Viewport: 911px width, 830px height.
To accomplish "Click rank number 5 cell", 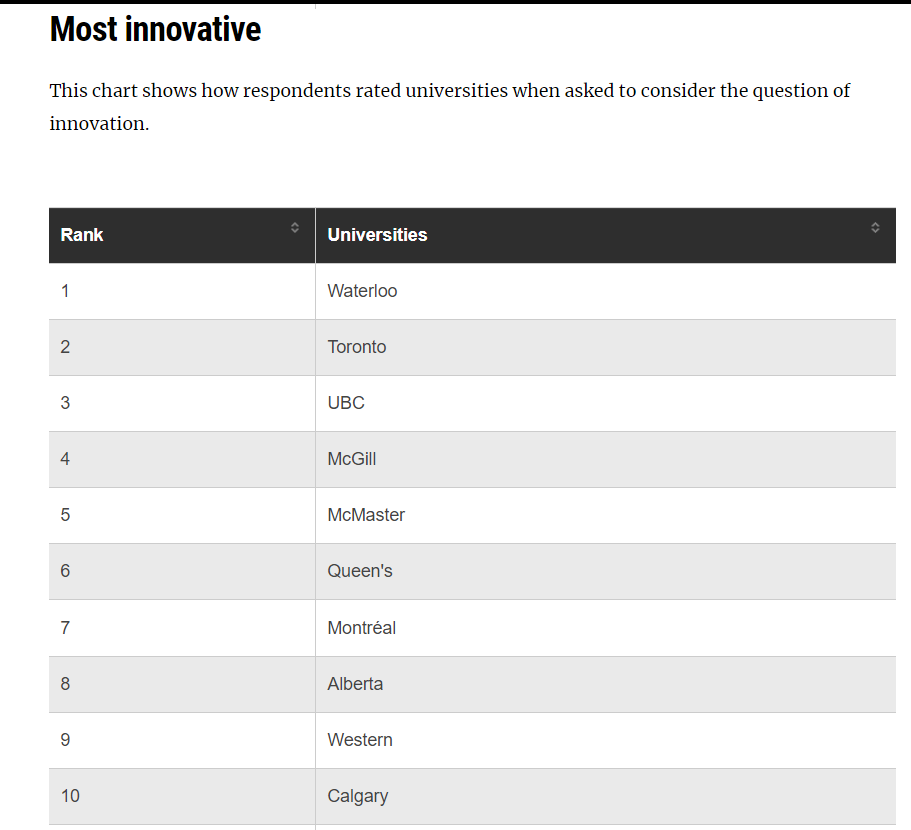I will [182, 515].
